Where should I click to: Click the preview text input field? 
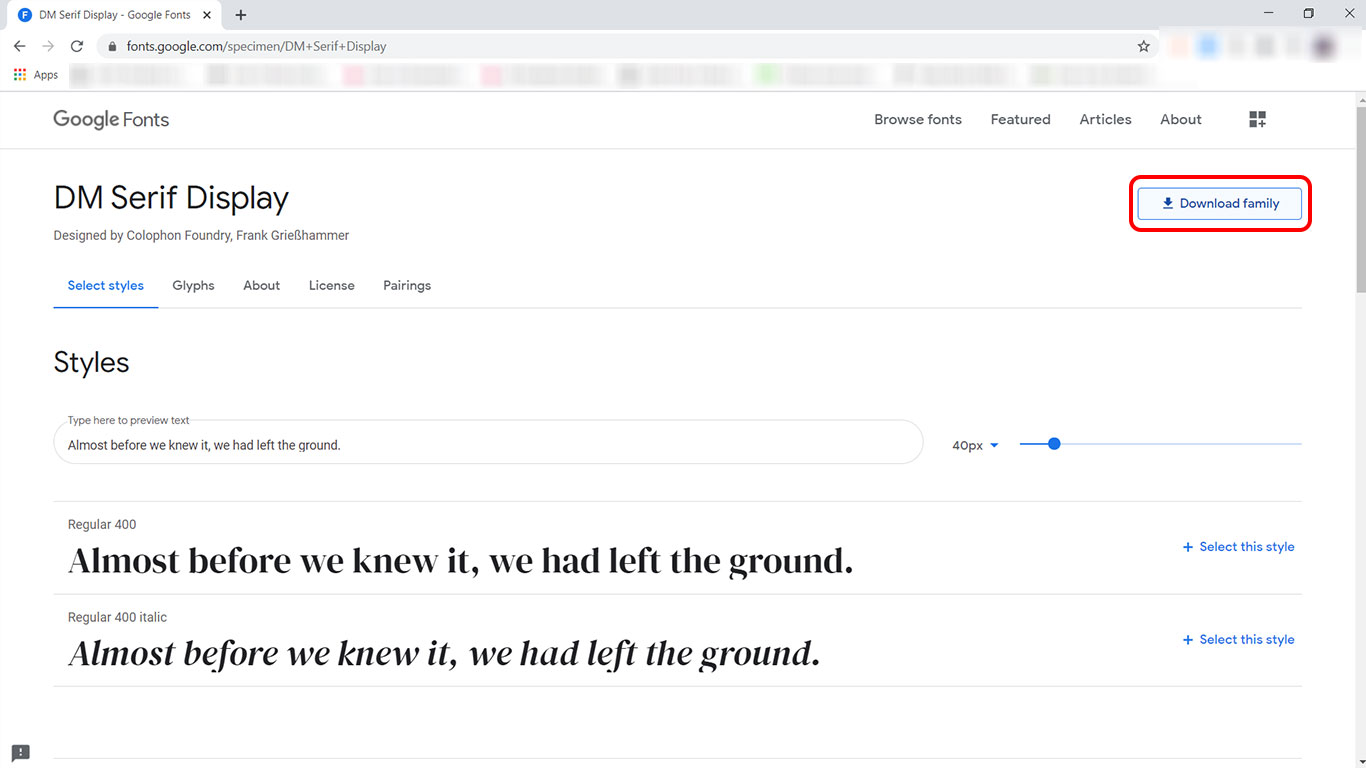coord(488,442)
